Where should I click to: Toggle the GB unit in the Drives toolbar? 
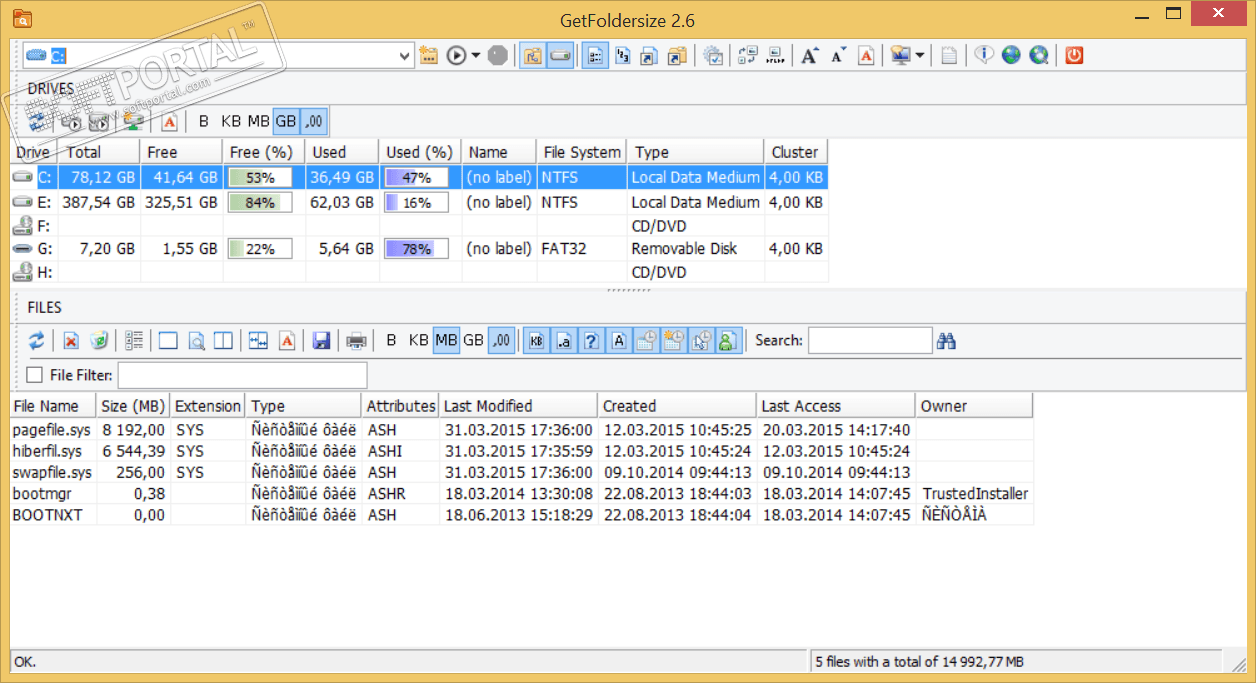(x=286, y=121)
